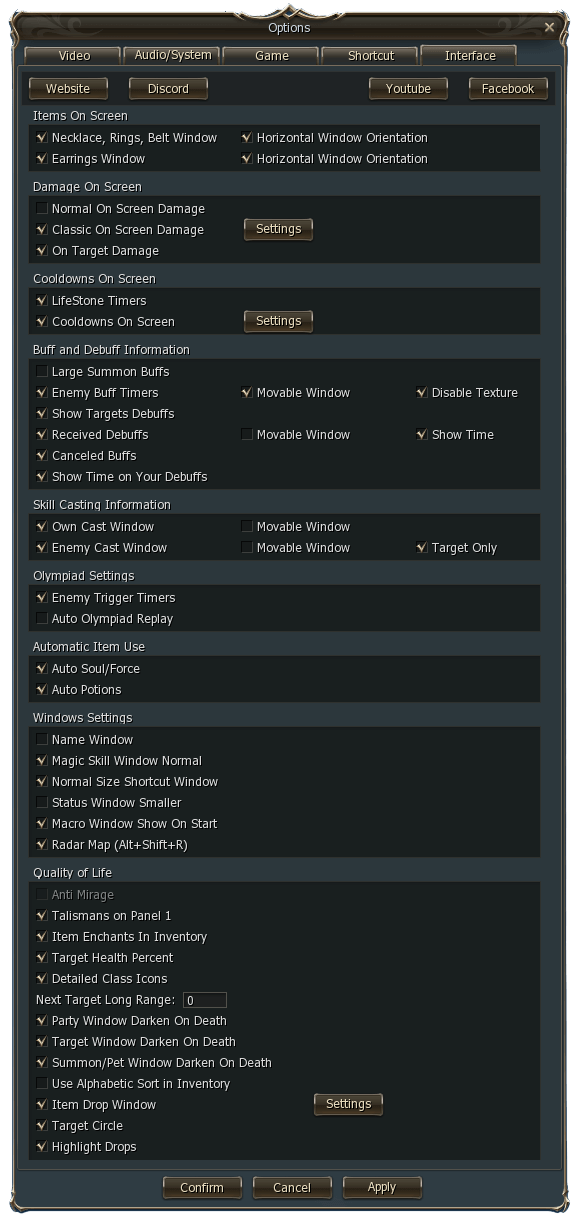Image resolution: width=580 pixels, height=1220 pixels.
Task: Check the Name Window option
Action: point(42,740)
